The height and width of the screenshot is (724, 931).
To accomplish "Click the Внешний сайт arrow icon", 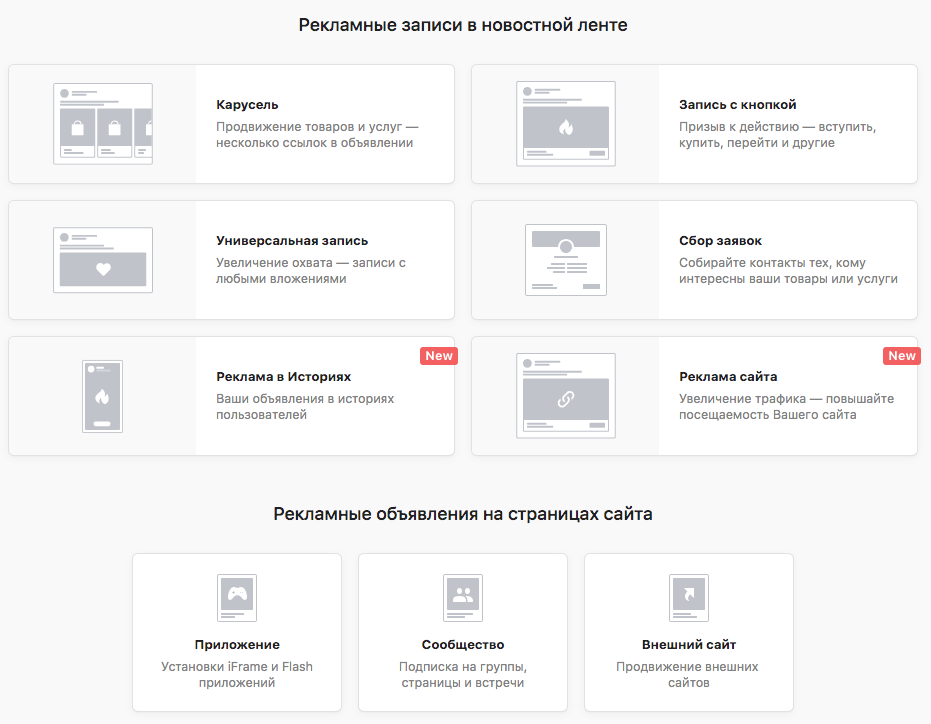I will point(689,598).
